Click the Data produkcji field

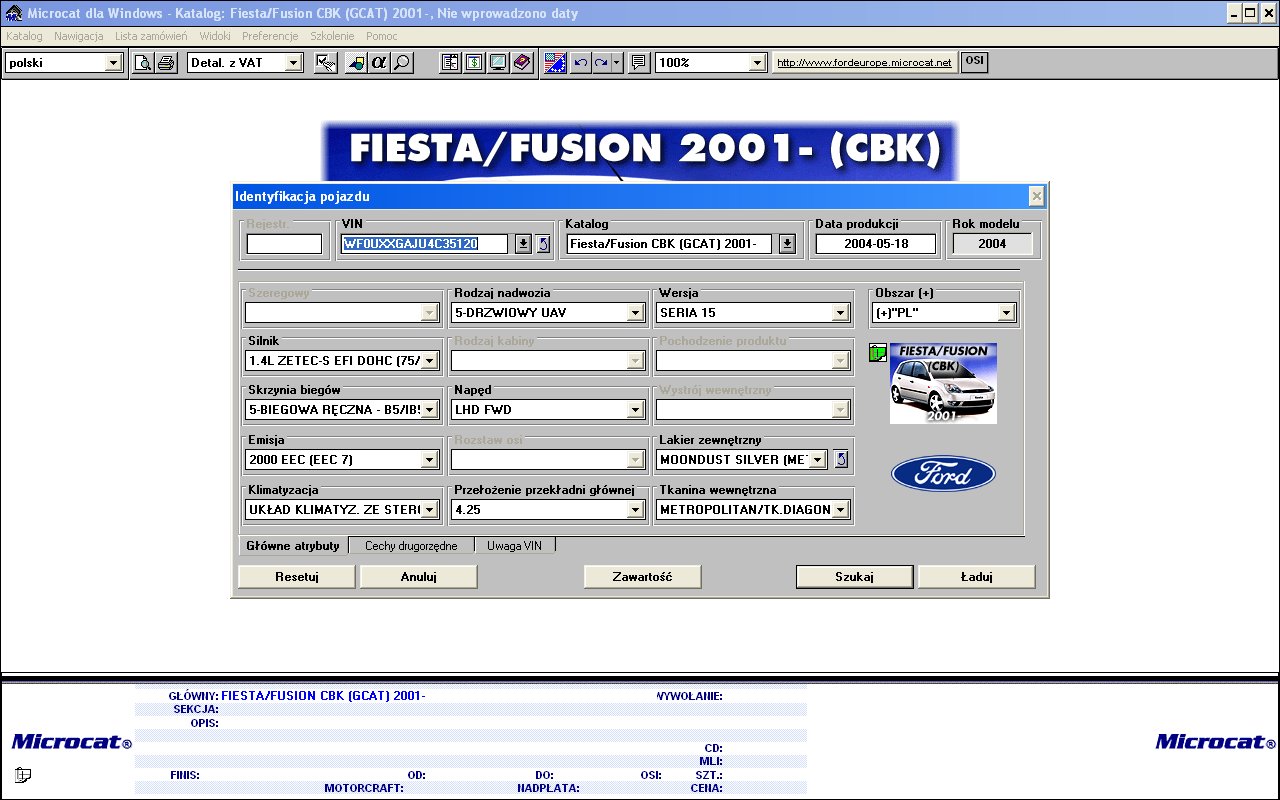tap(876, 244)
